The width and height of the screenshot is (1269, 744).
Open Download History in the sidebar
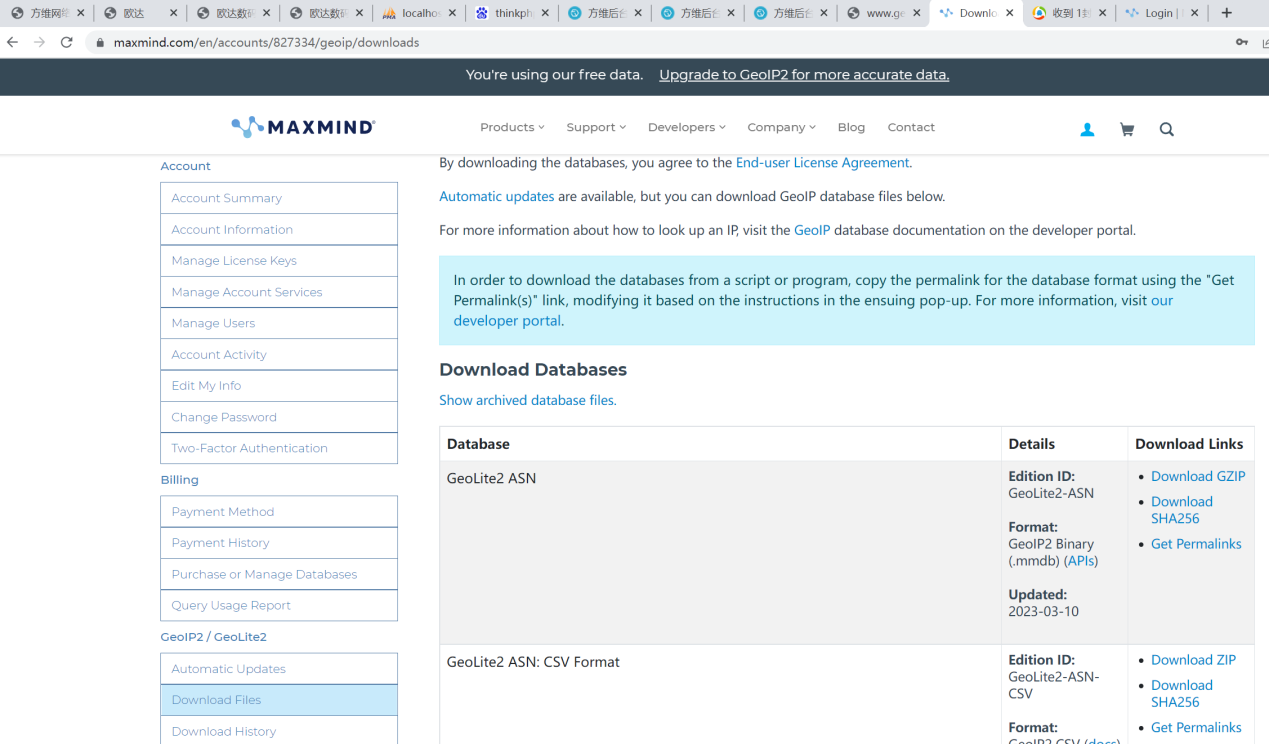279,731
